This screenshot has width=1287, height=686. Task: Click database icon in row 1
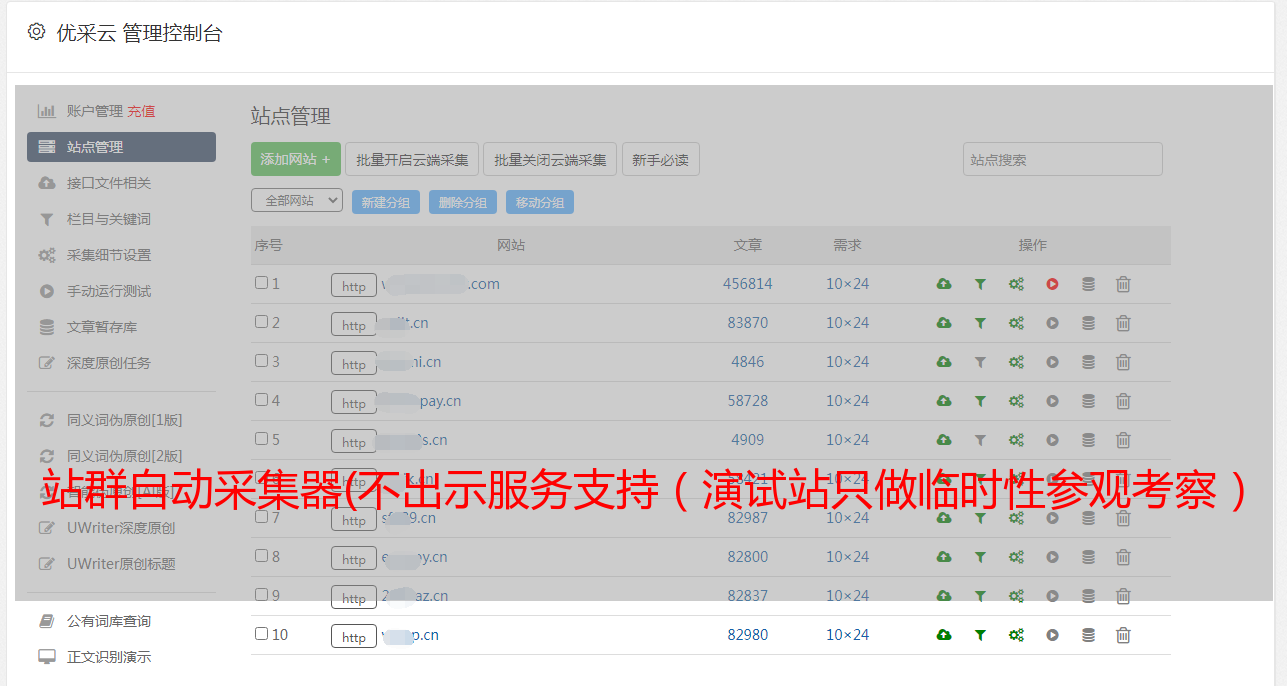[1088, 284]
